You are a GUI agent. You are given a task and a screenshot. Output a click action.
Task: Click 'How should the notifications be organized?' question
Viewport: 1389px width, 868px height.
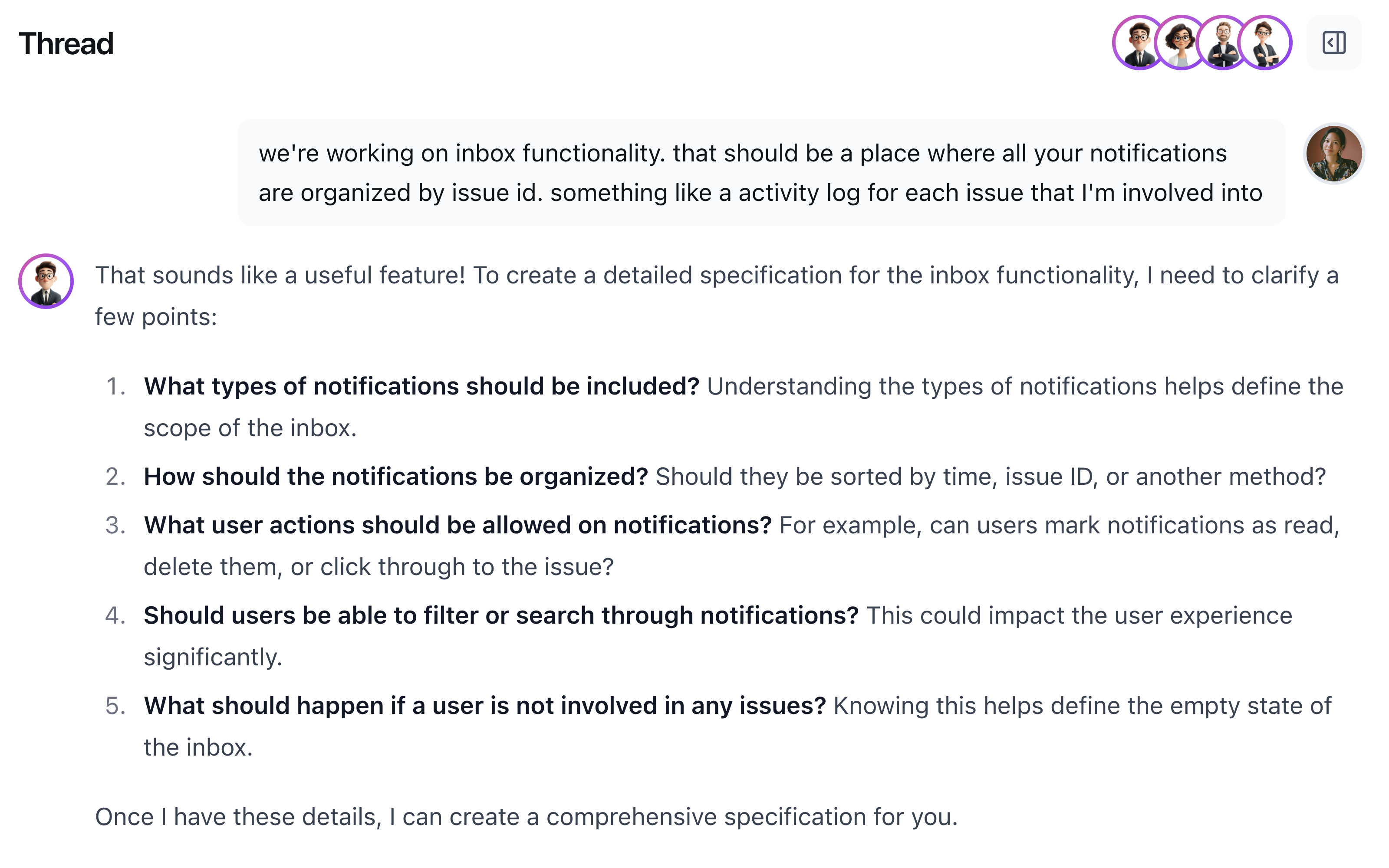[395, 477]
